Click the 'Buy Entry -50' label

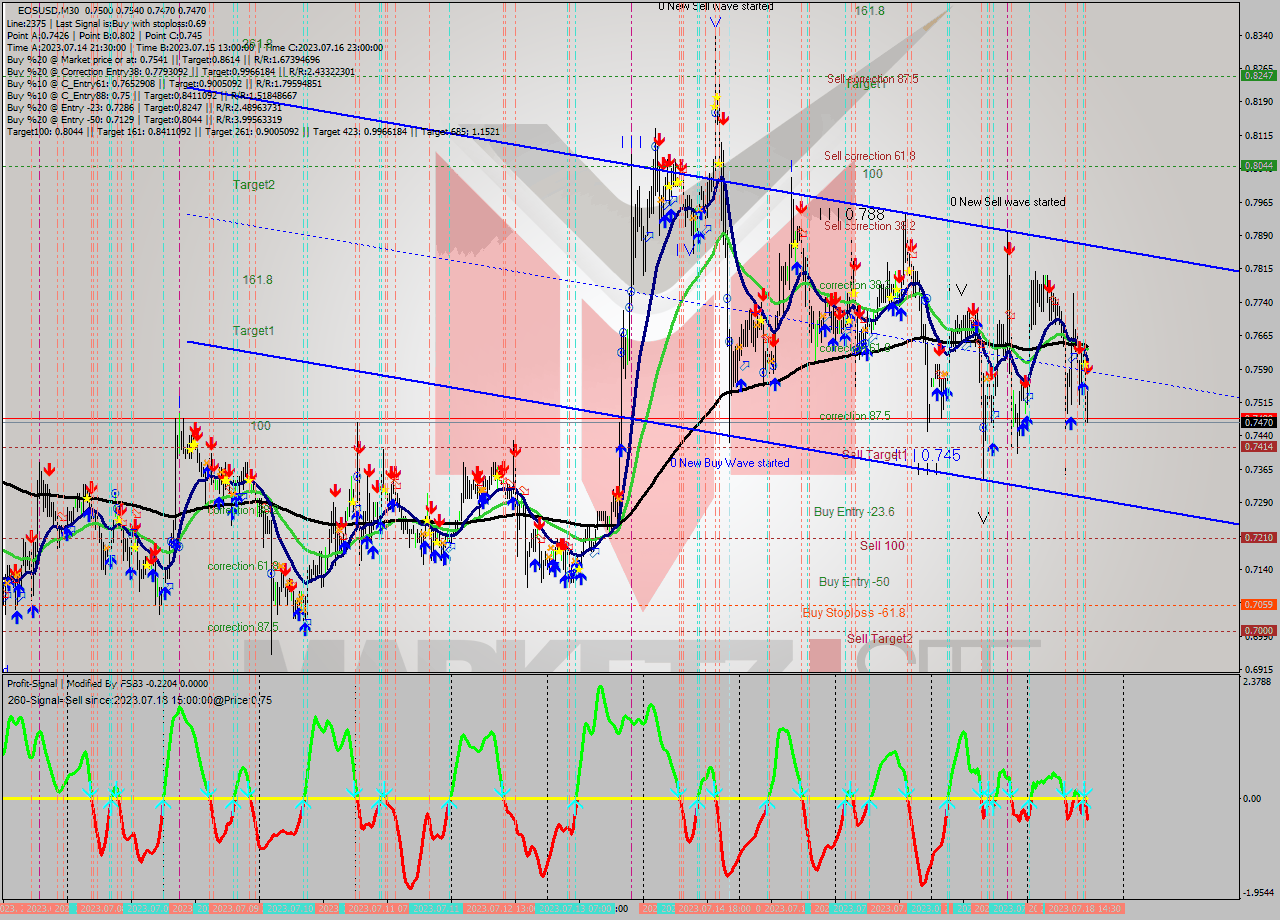[x=854, y=582]
